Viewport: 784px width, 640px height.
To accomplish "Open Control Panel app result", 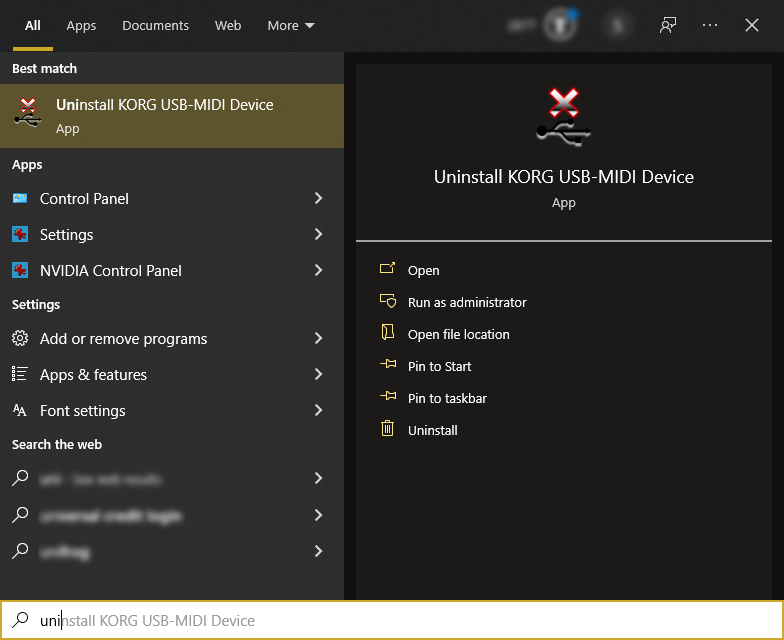I will click(172, 198).
